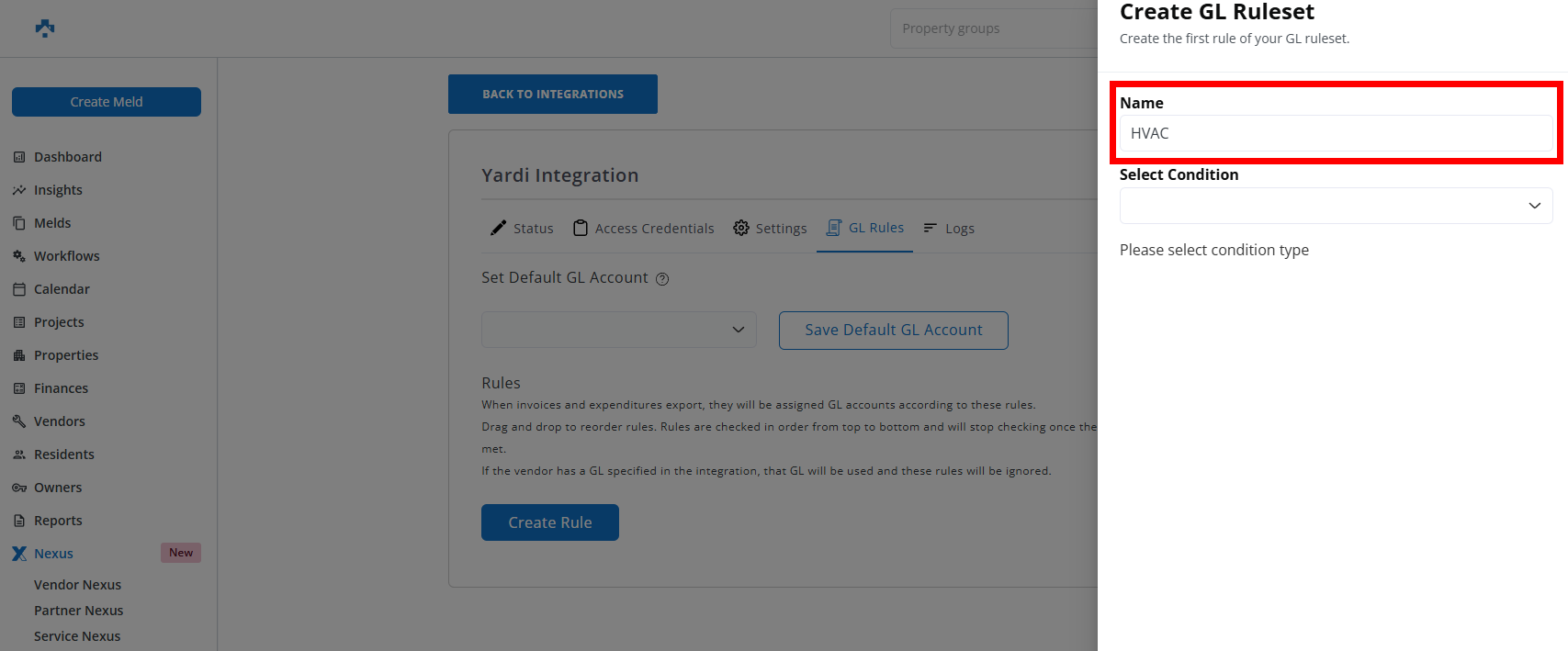Image resolution: width=1568 pixels, height=651 pixels.
Task: Click the Nexus X icon
Action: (x=19, y=554)
